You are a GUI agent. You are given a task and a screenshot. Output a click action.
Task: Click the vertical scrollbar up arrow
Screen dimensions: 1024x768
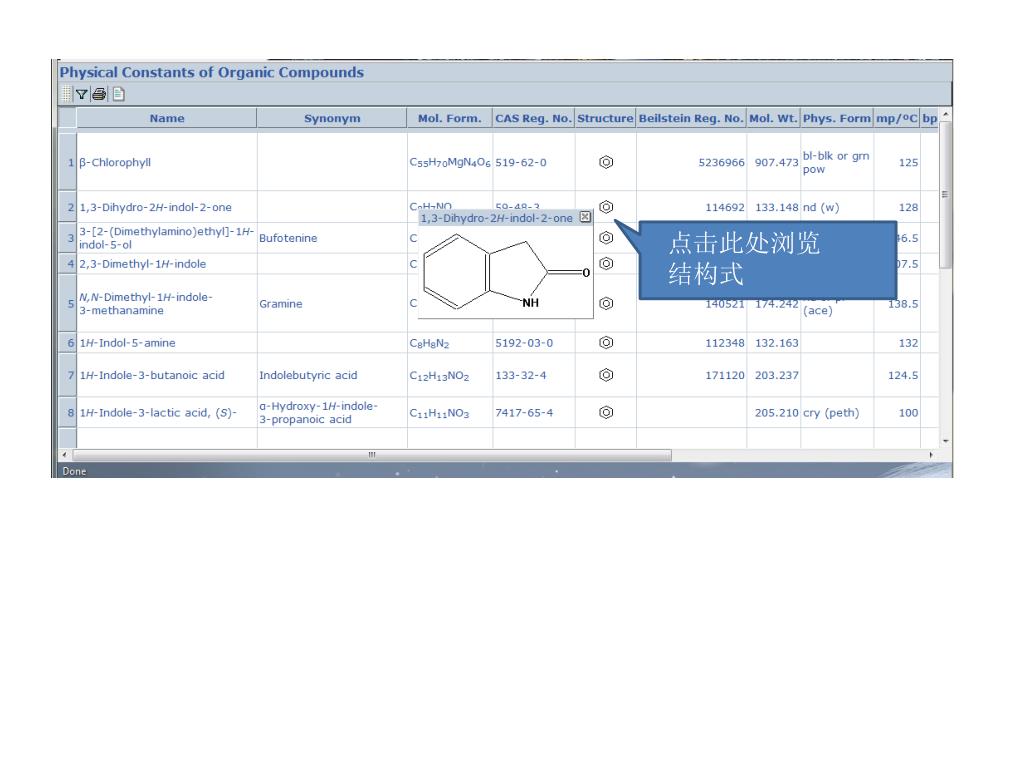point(946,114)
